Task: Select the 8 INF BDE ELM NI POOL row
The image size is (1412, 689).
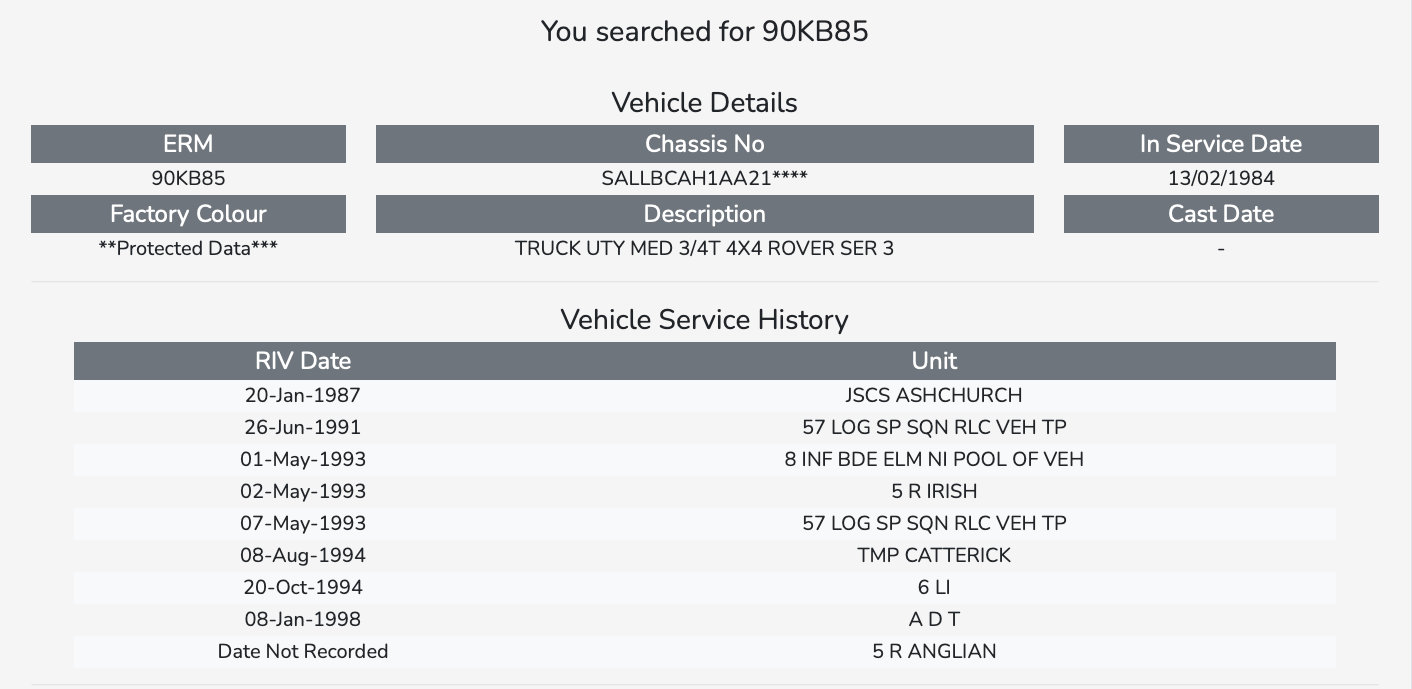Action: pos(705,459)
